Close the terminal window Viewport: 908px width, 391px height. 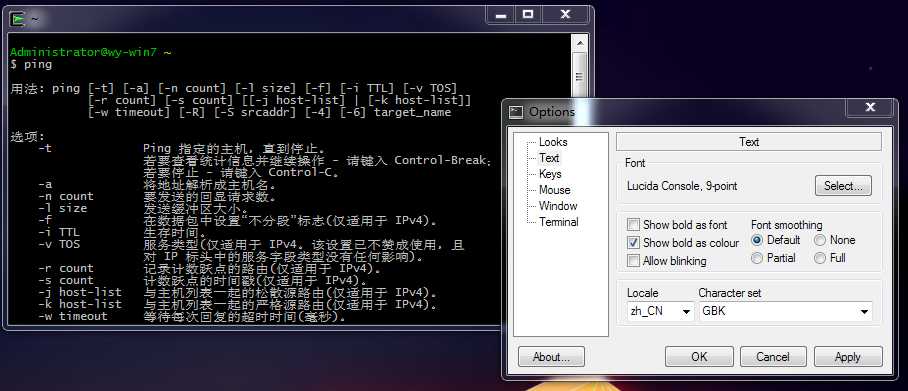tap(565, 16)
